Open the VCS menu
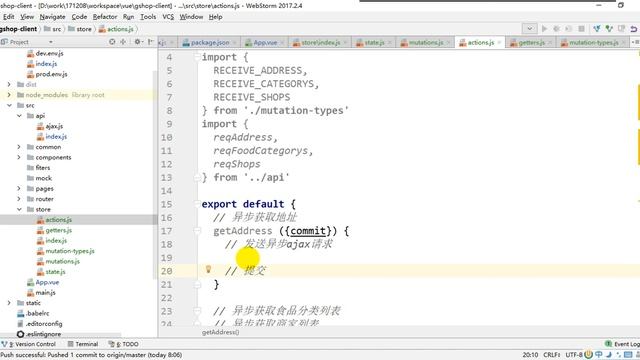 pyautogui.click(x=168, y=17)
